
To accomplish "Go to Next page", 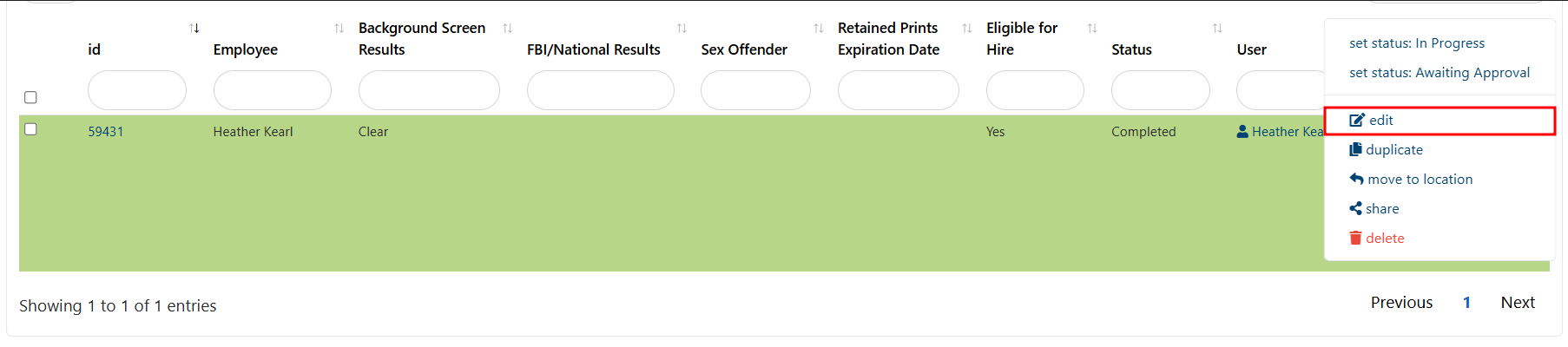I will [x=1518, y=303].
